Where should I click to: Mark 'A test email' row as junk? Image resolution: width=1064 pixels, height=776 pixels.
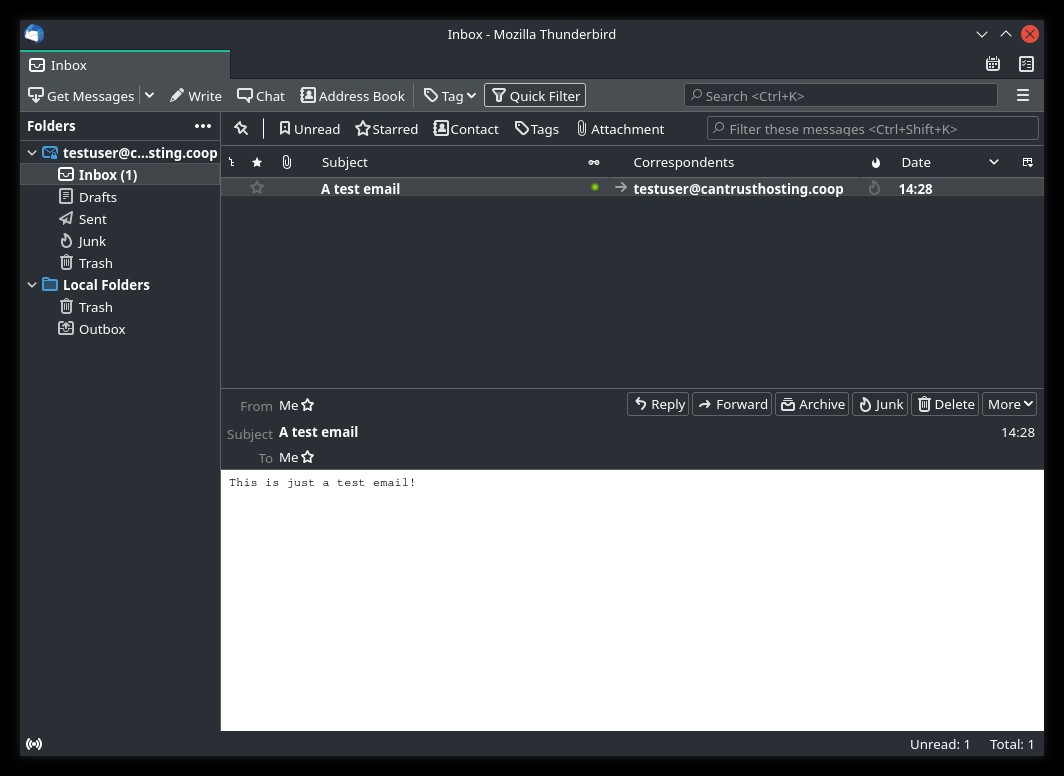pos(874,188)
